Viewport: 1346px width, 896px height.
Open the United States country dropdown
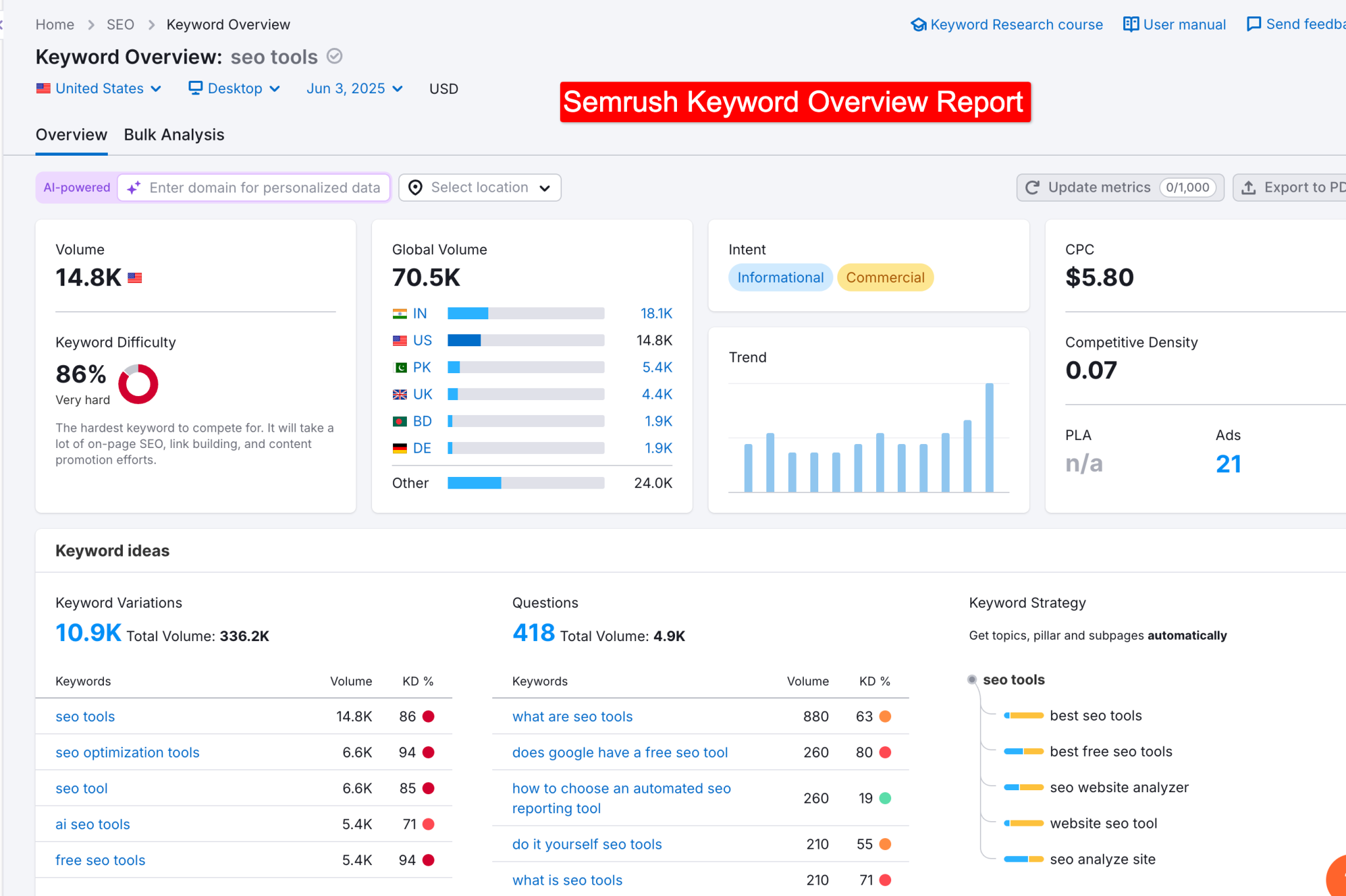(99, 88)
